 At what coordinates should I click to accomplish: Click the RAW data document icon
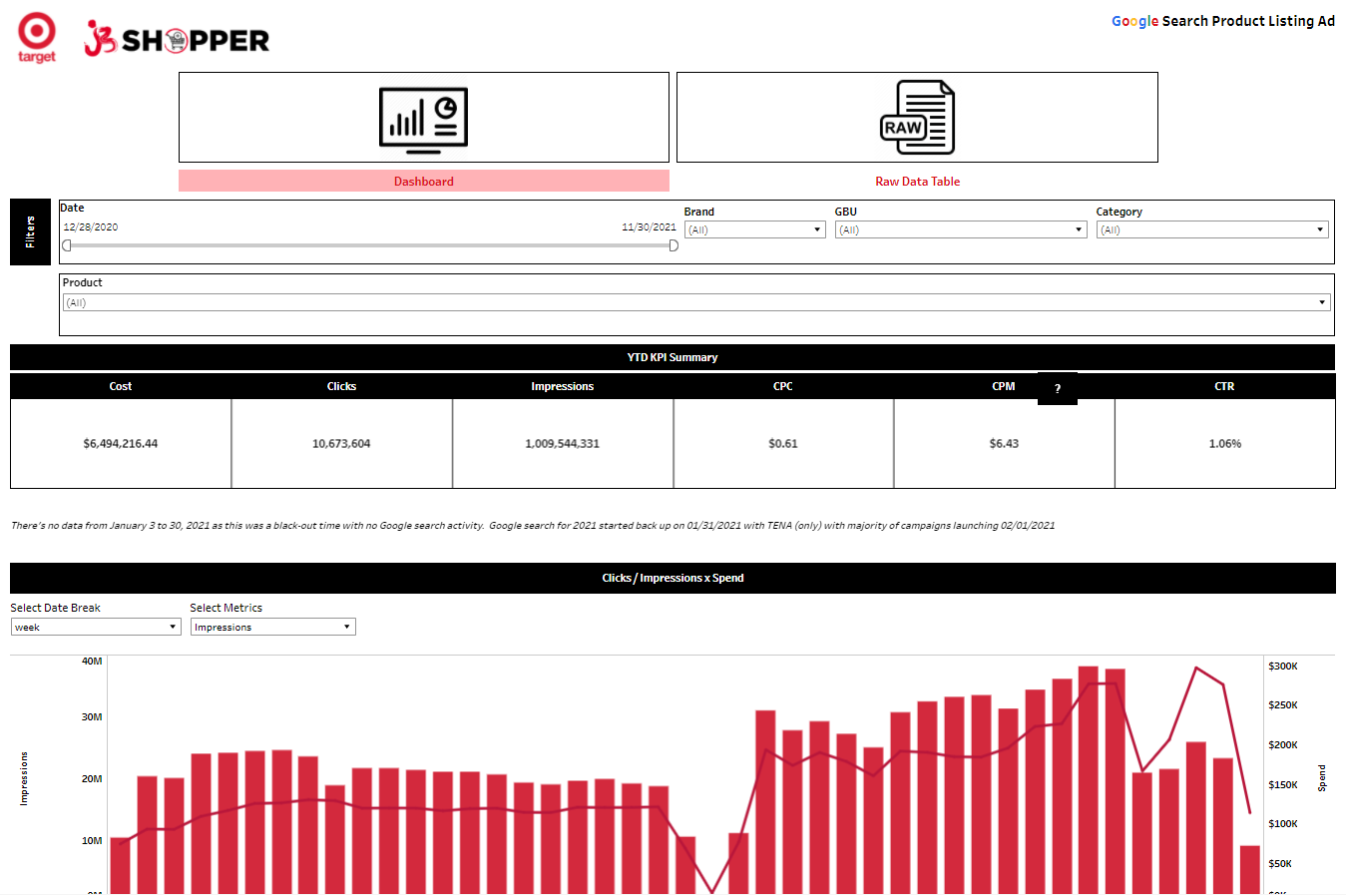[916, 116]
